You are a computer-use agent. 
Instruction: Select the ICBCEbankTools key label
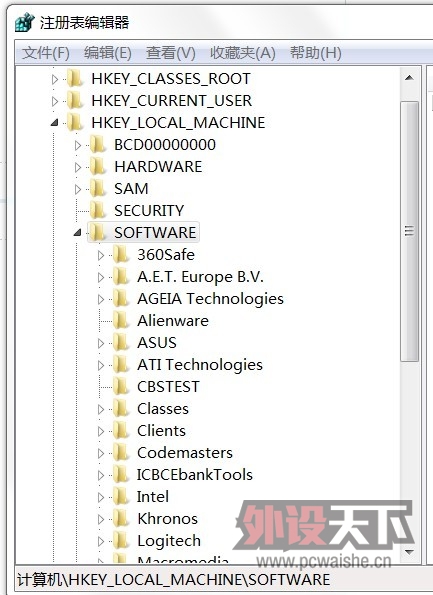(x=195, y=475)
